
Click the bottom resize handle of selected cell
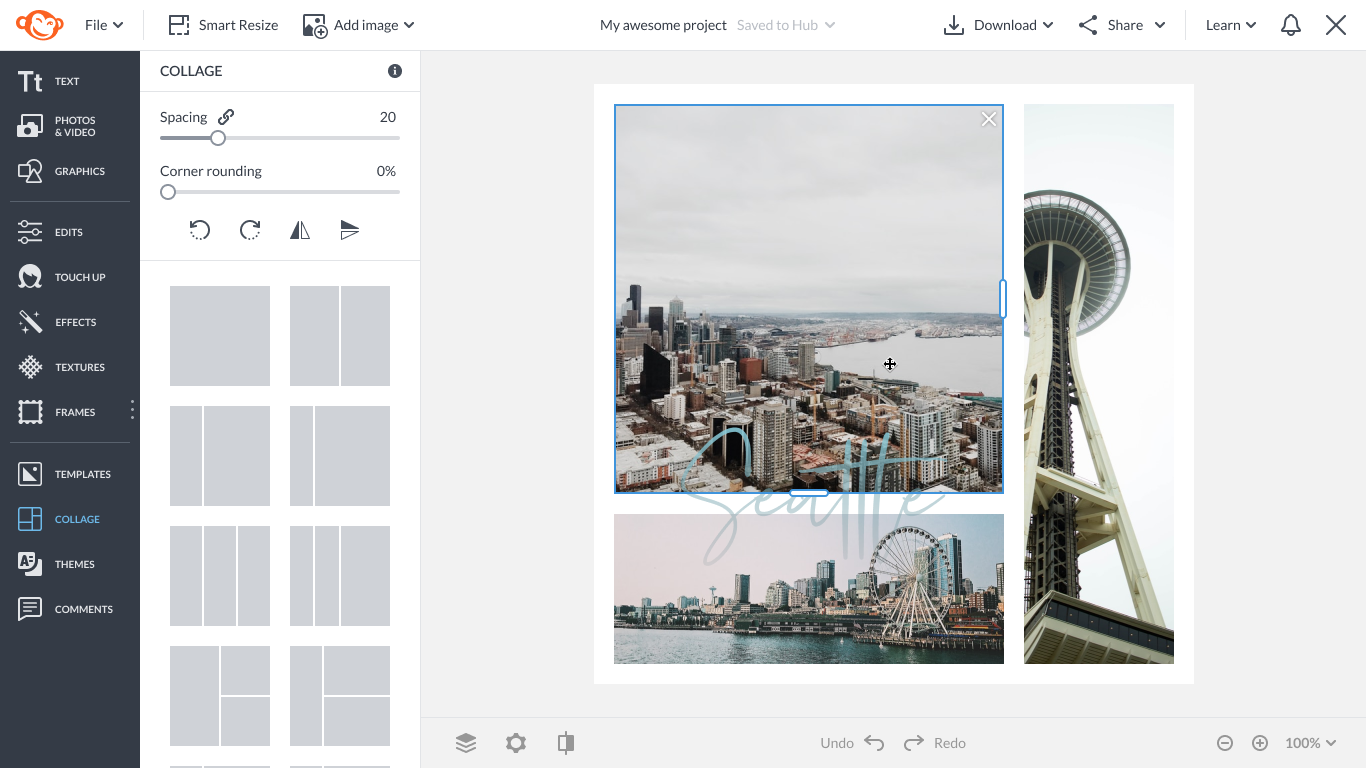pyautogui.click(x=809, y=493)
